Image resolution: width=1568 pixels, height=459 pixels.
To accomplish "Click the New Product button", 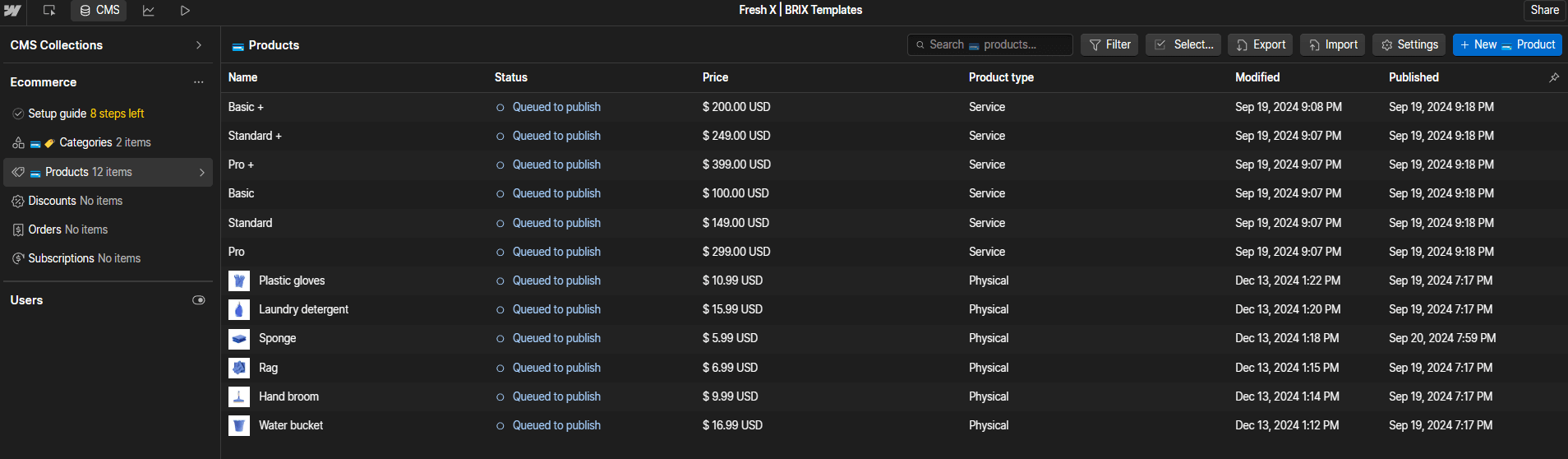I will coord(1507,44).
